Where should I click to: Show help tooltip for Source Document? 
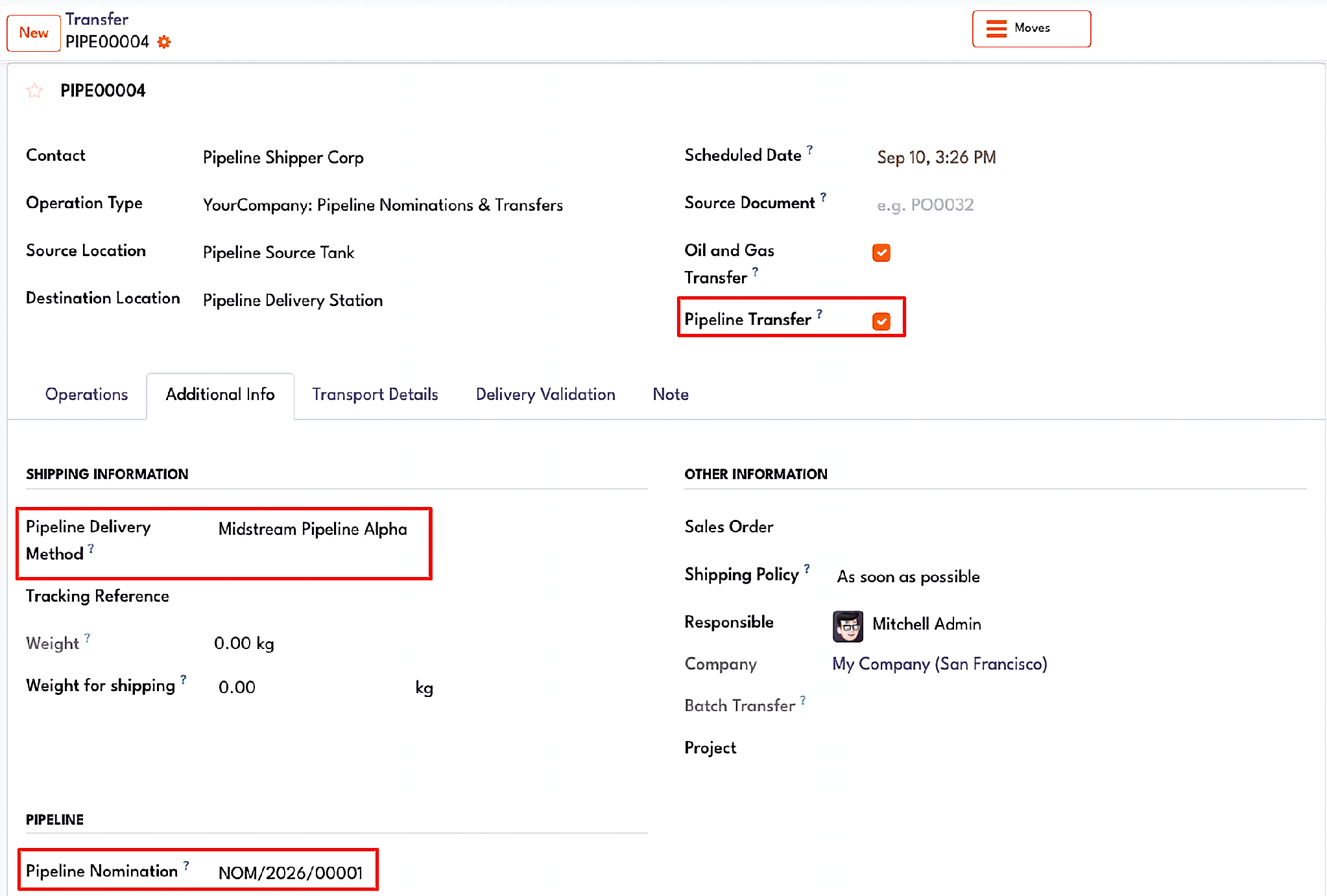(x=823, y=197)
